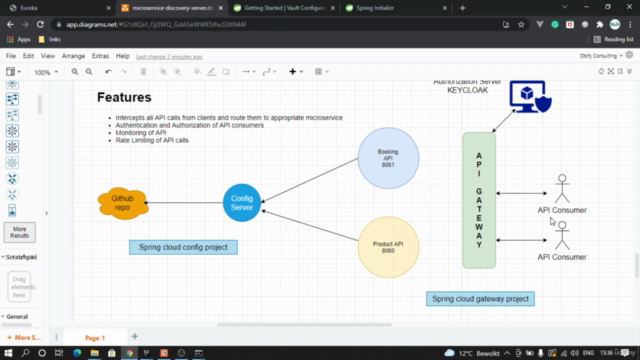The width and height of the screenshot is (640, 360).
Task: Click the redo arrow icon
Action: pos(123,72)
